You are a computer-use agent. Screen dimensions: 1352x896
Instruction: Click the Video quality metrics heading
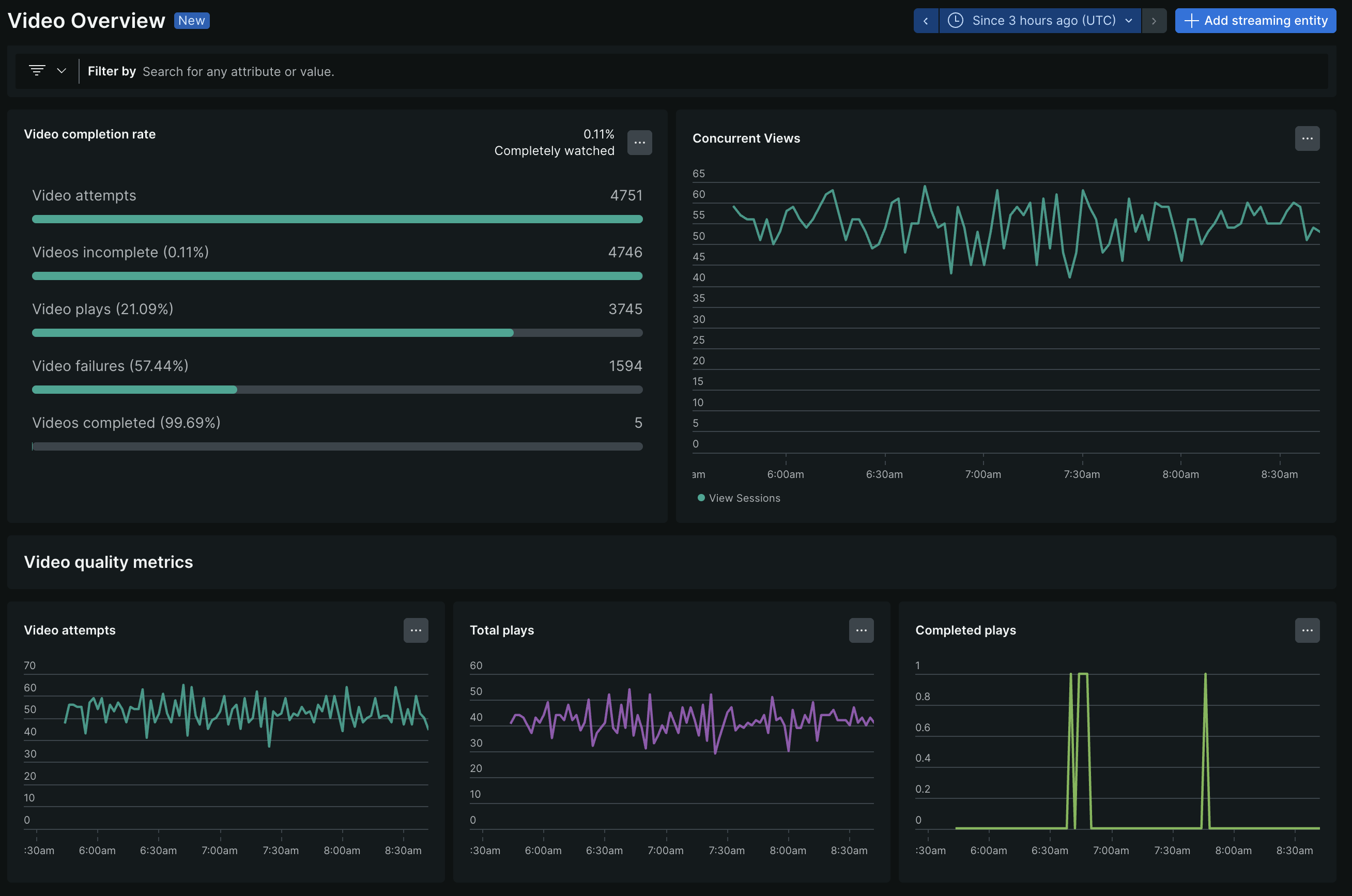pos(109,562)
